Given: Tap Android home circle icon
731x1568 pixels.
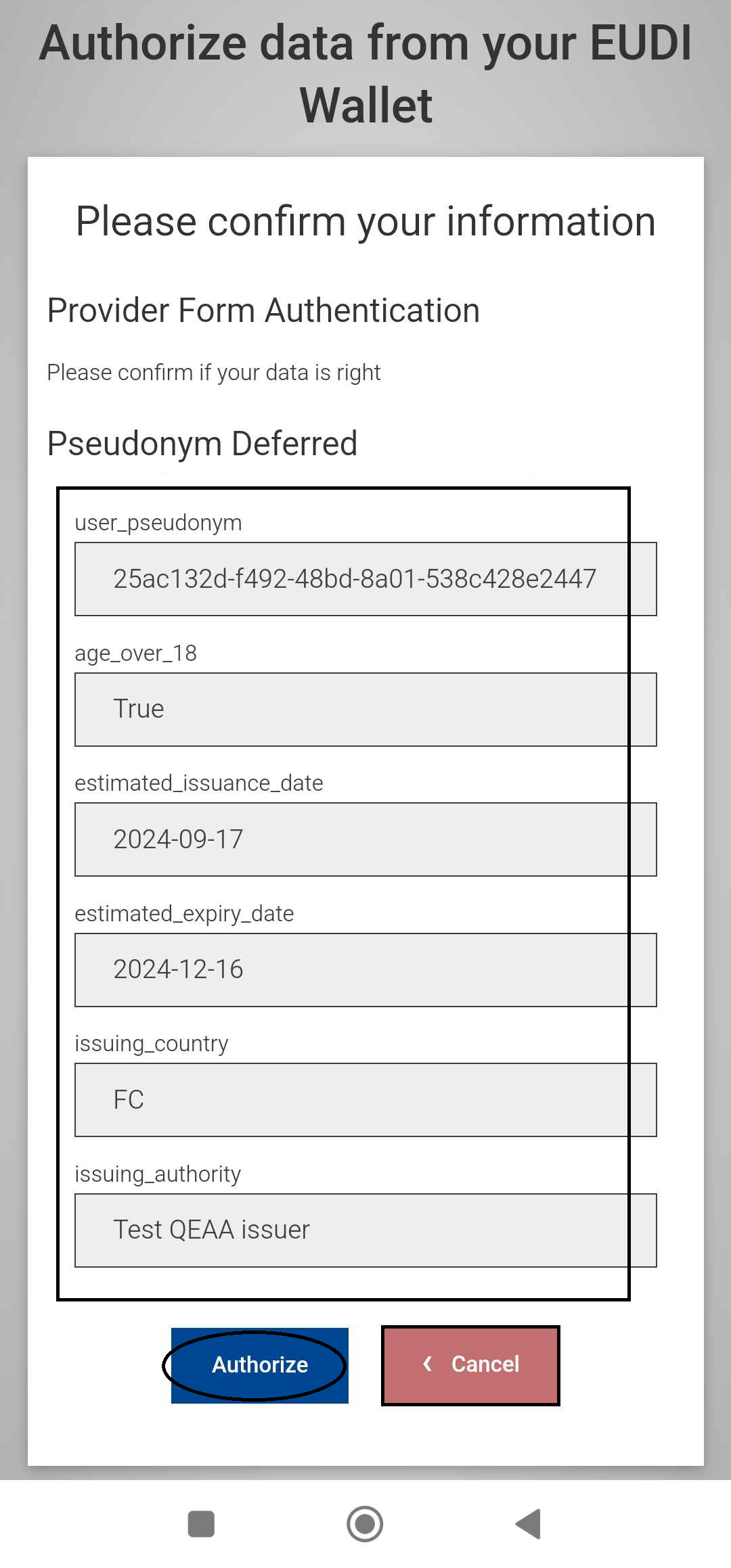Looking at the screenshot, I should 365,1524.
